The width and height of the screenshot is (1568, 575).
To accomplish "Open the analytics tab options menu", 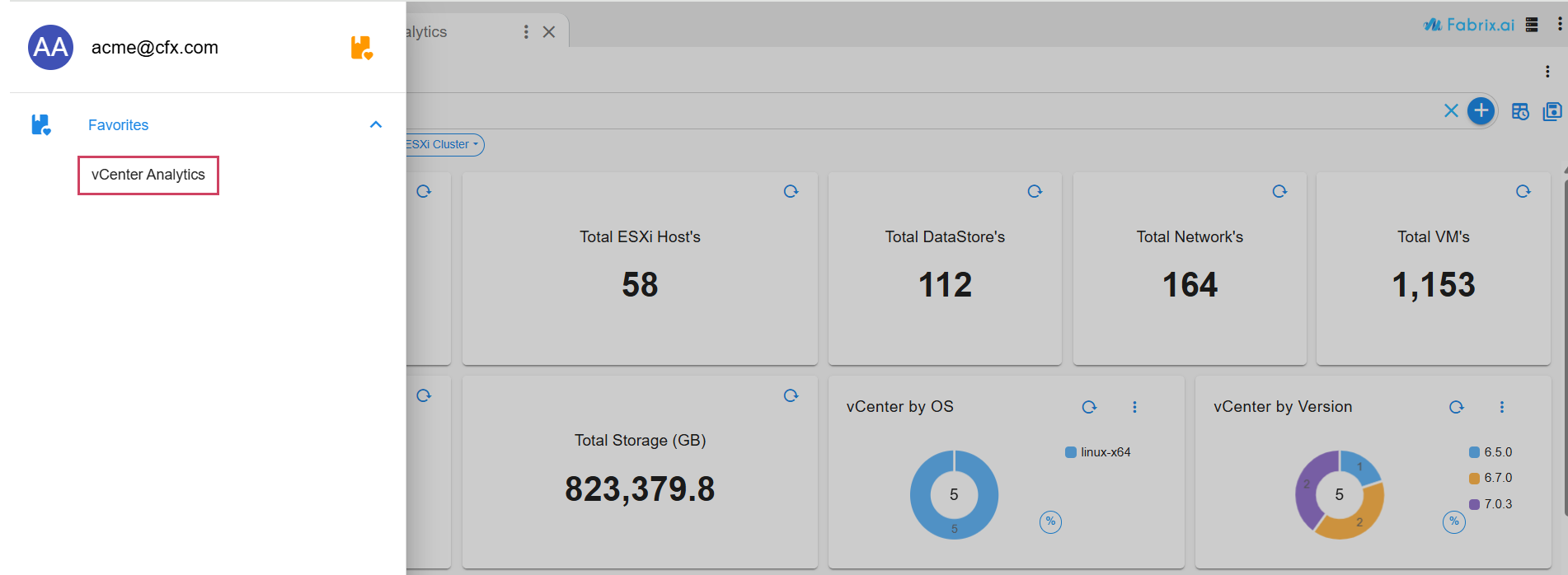I will pos(526,32).
